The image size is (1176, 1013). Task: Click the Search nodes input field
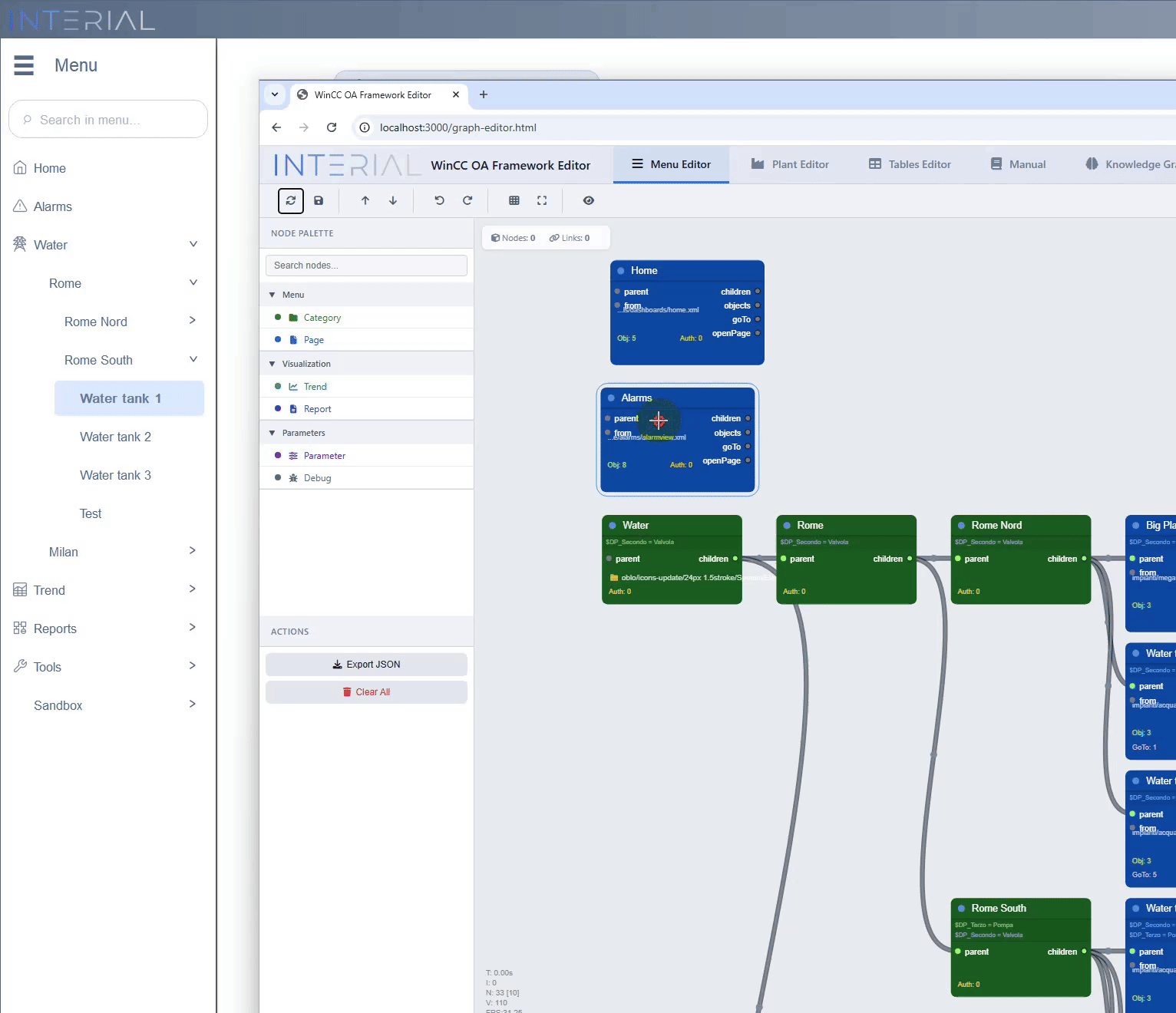(366, 266)
